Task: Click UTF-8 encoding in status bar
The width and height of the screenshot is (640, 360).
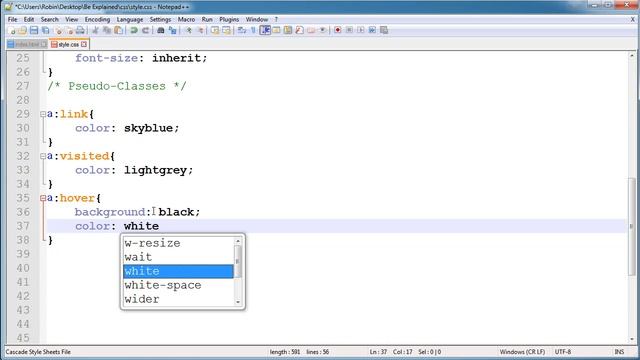Action: (563, 352)
